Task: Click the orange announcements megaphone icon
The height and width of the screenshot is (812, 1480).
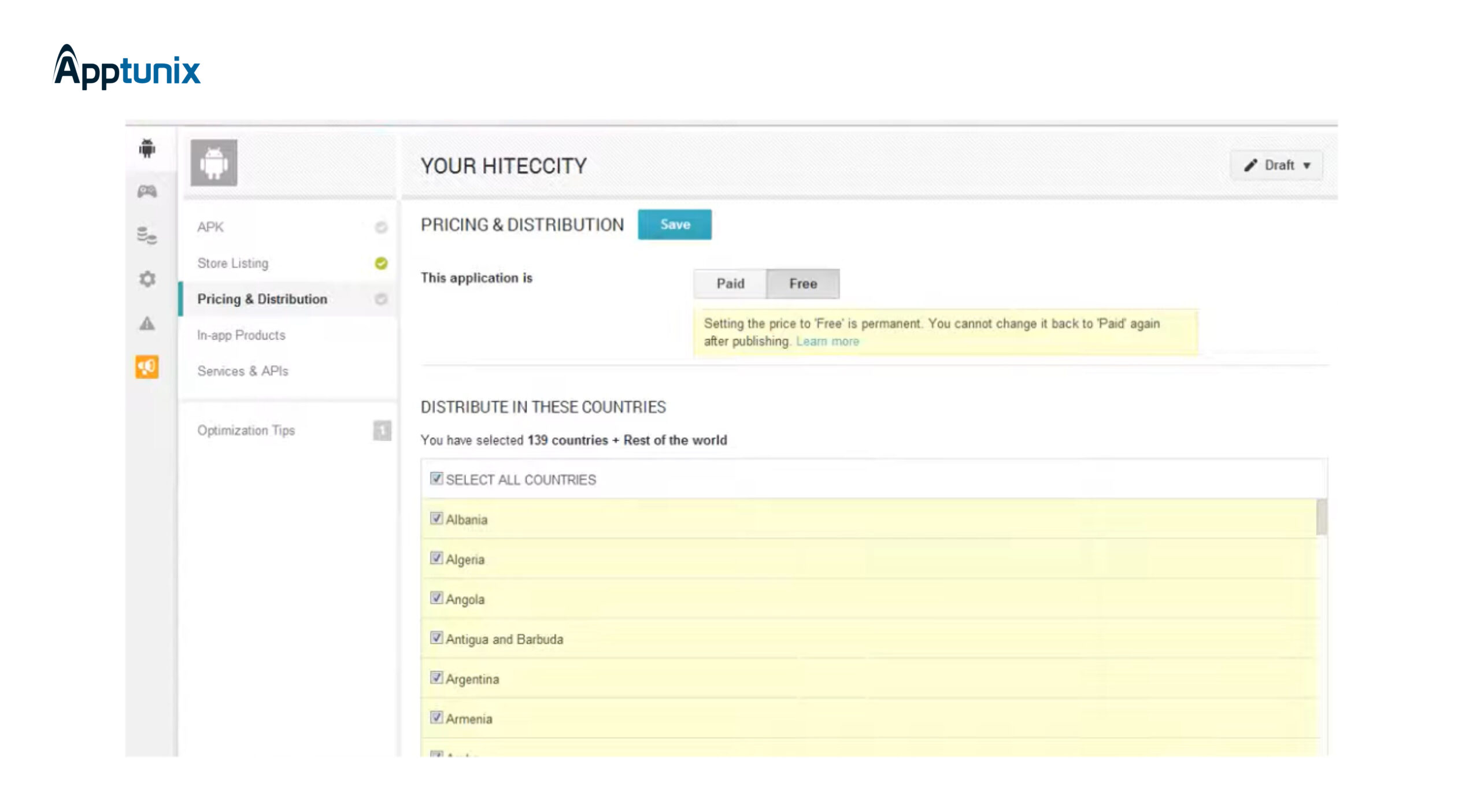Action: coord(147,367)
